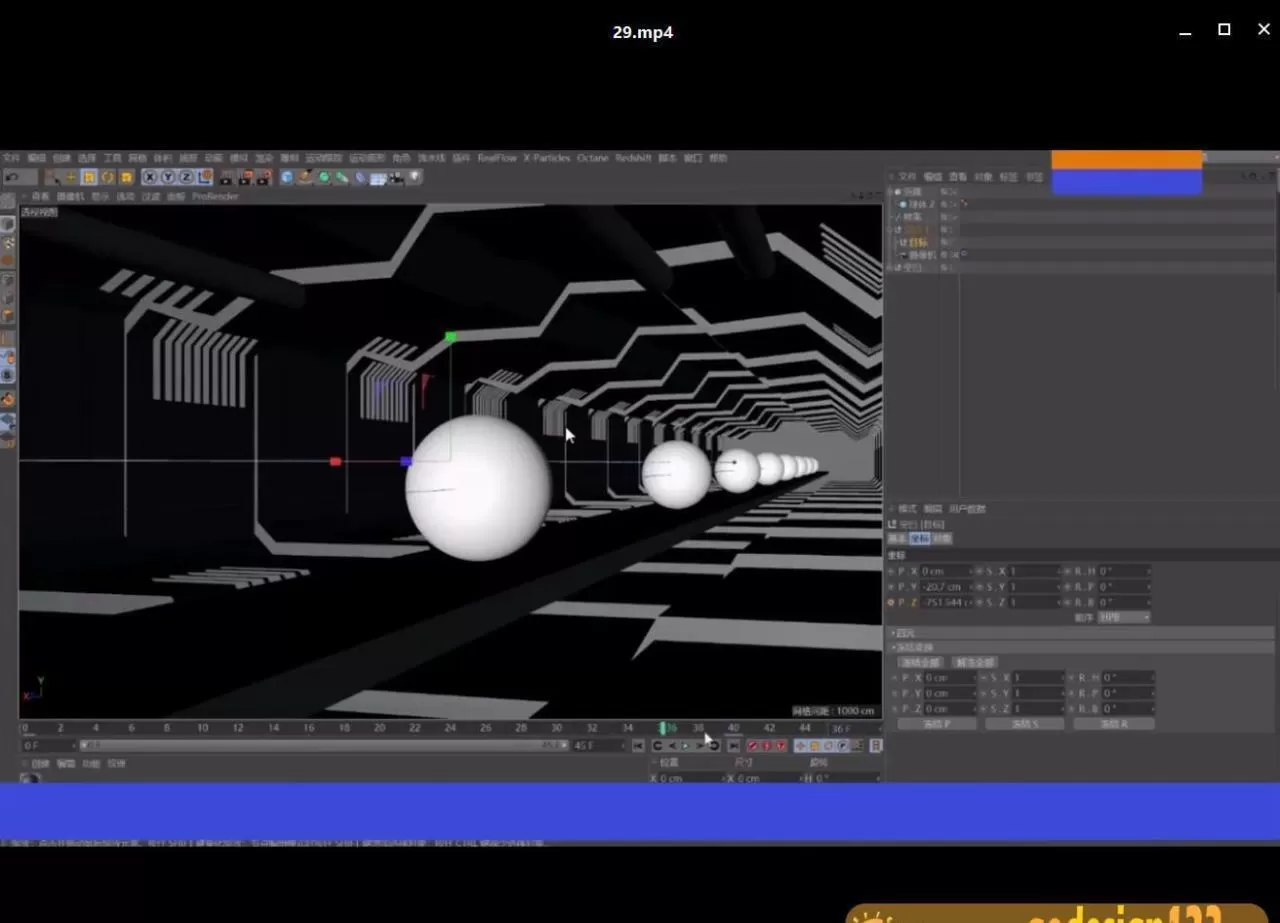Toggle the Y axis lock
The height and width of the screenshot is (923, 1280).
tap(168, 177)
